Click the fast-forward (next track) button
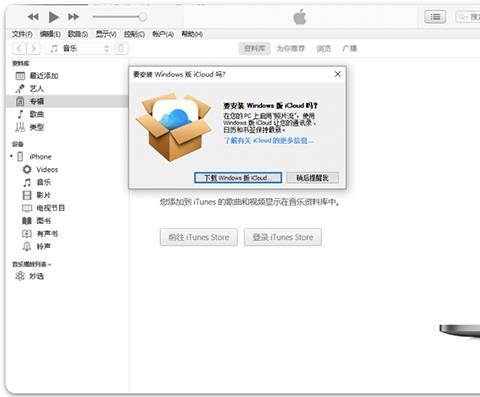The height and width of the screenshot is (397, 480). (74, 17)
